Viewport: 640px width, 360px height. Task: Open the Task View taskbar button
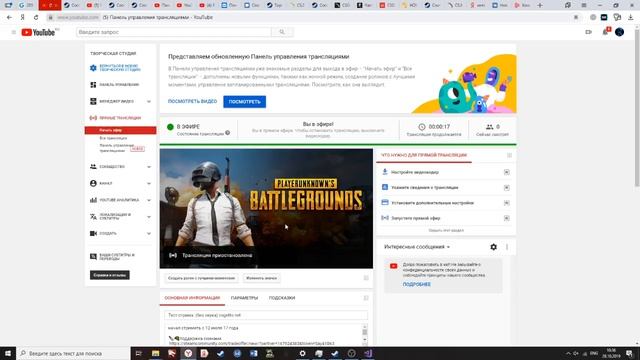click(x=138, y=353)
